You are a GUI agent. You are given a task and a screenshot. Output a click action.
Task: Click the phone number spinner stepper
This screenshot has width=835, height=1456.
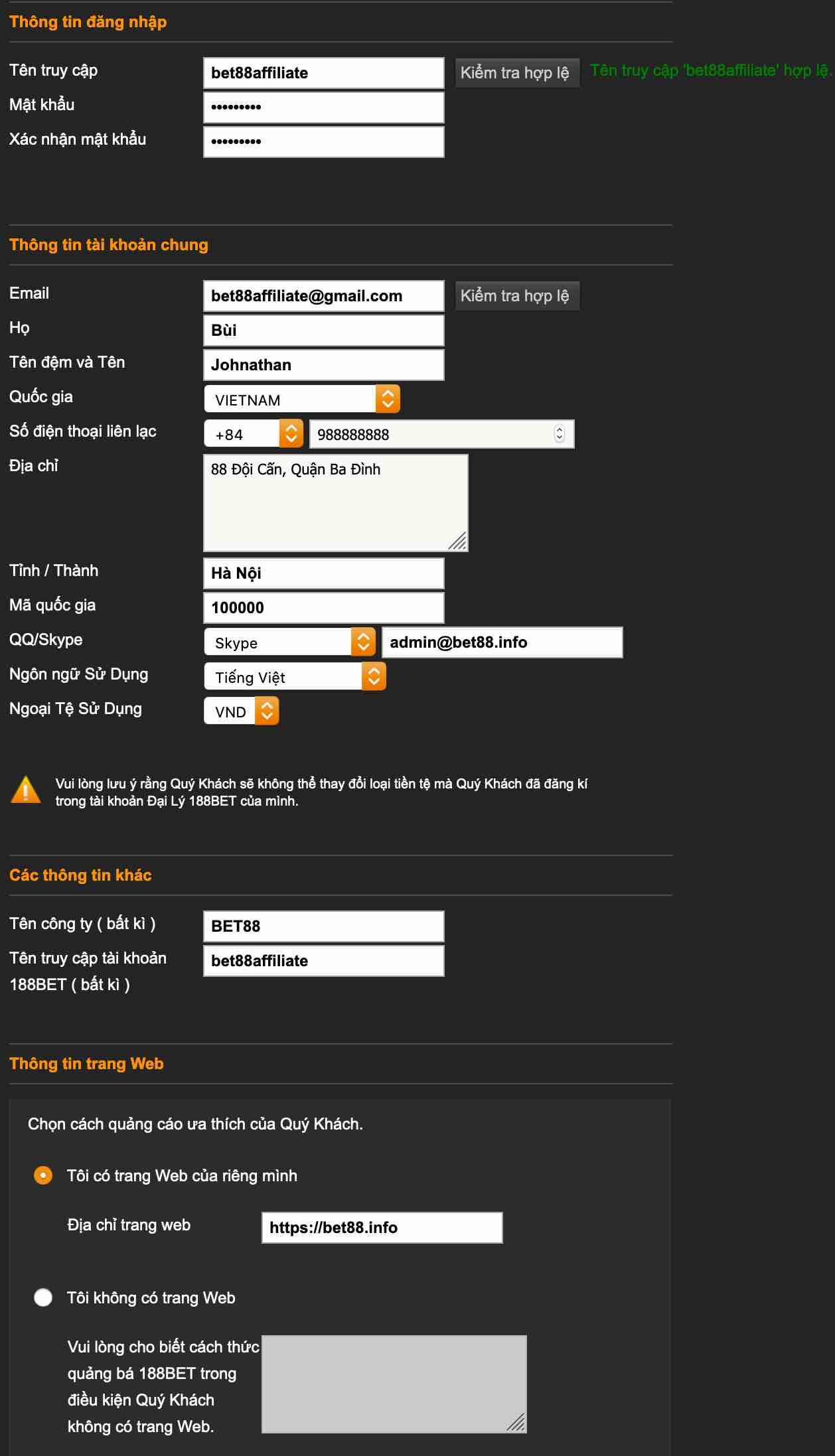(559, 434)
